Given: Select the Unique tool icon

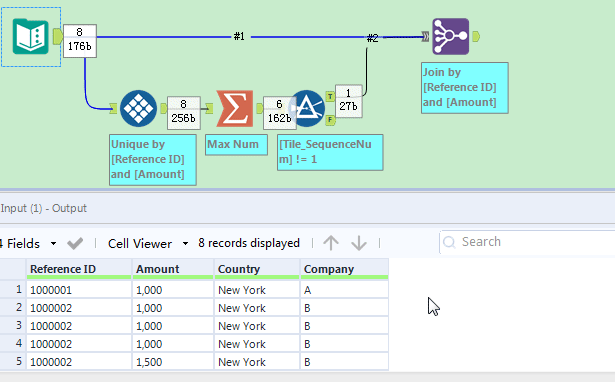Looking at the screenshot, I should click(x=138, y=108).
